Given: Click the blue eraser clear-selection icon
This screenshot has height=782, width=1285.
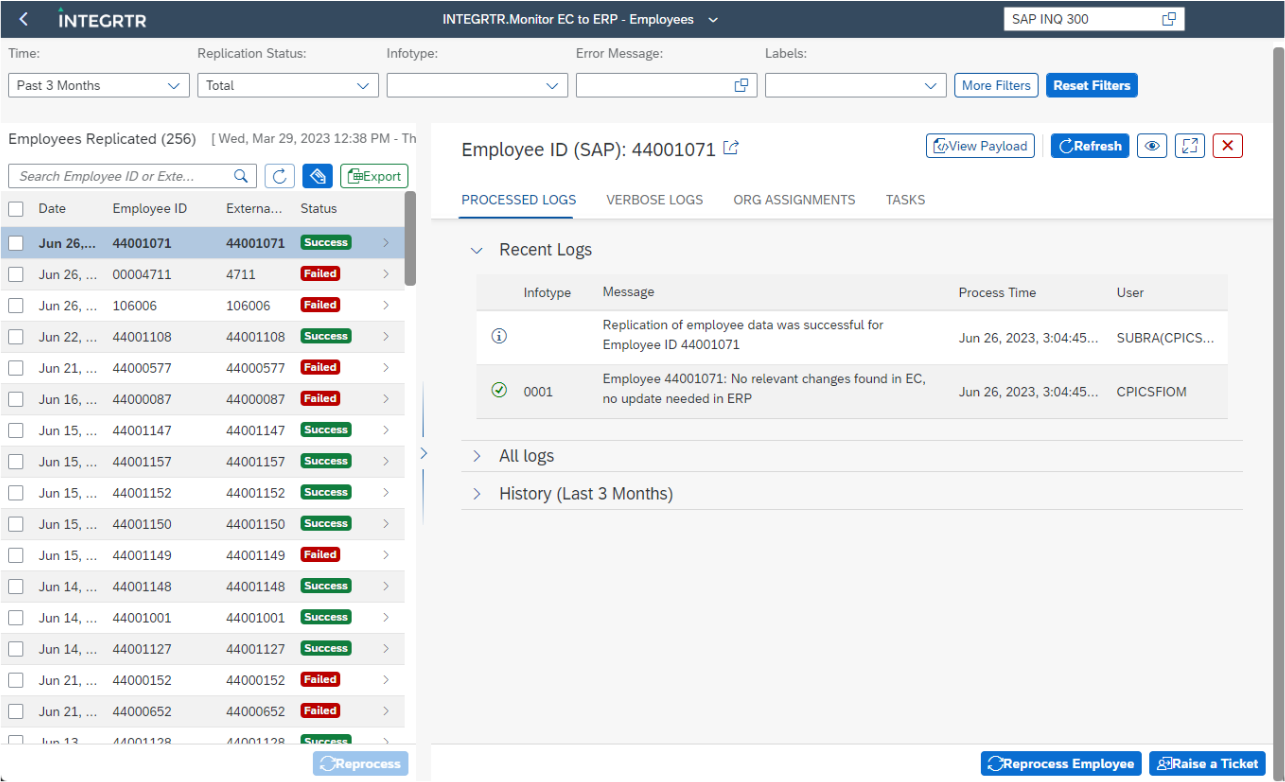Looking at the screenshot, I should pyautogui.click(x=317, y=176).
